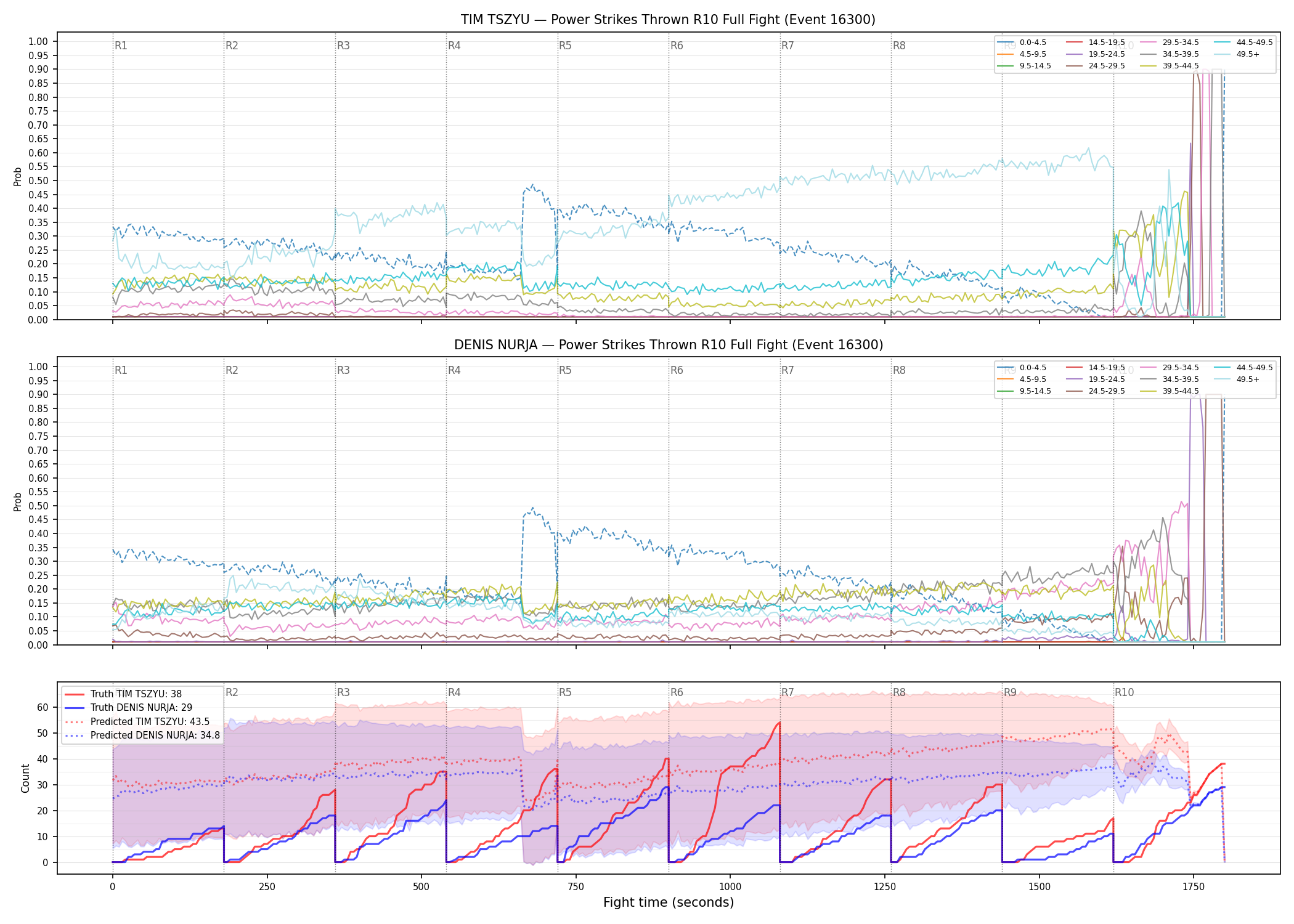Select 'Truth TIM TSZYU: 38' legend entry
This screenshot has height=924, width=1294.
tap(136, 694)
